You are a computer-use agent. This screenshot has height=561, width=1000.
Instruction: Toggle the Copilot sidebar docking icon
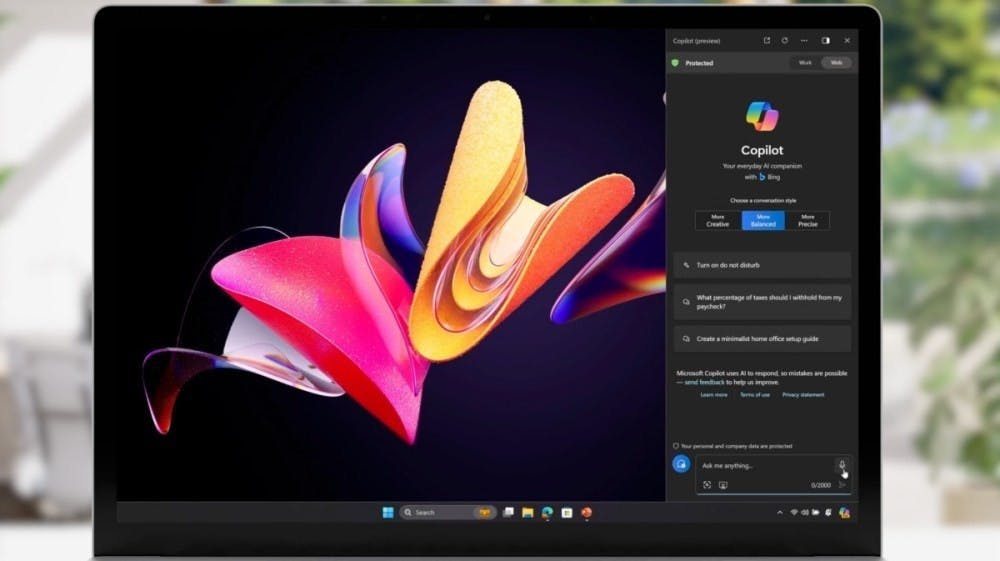825,41
